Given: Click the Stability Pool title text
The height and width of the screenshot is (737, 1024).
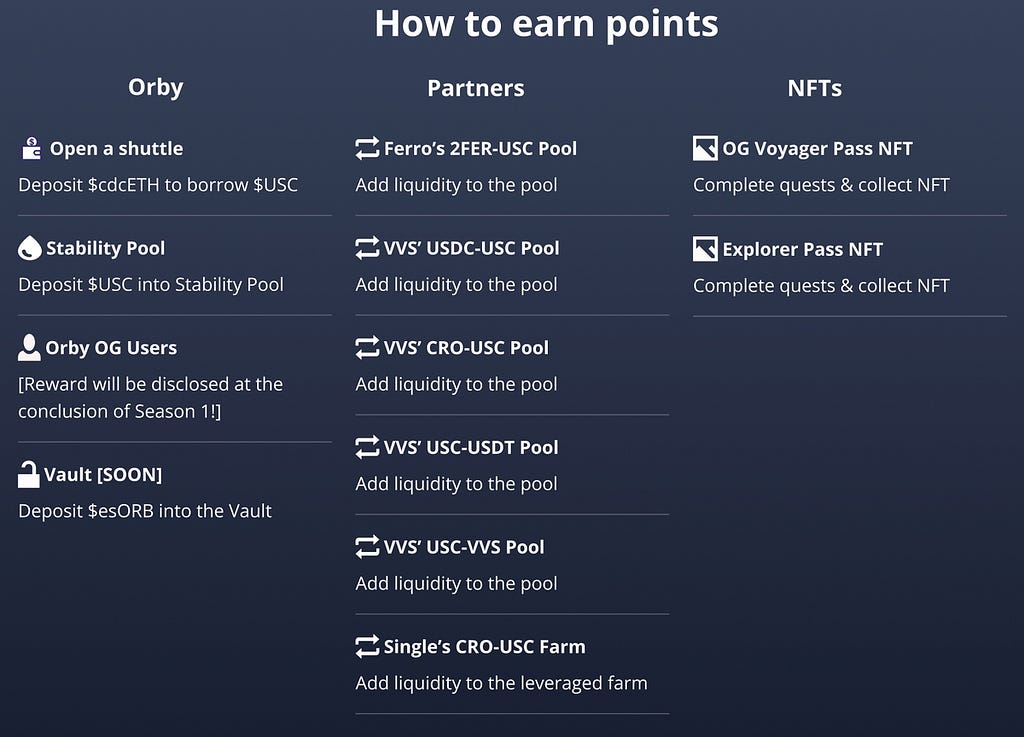Looking at the screenshot, I should click(105, 248).
